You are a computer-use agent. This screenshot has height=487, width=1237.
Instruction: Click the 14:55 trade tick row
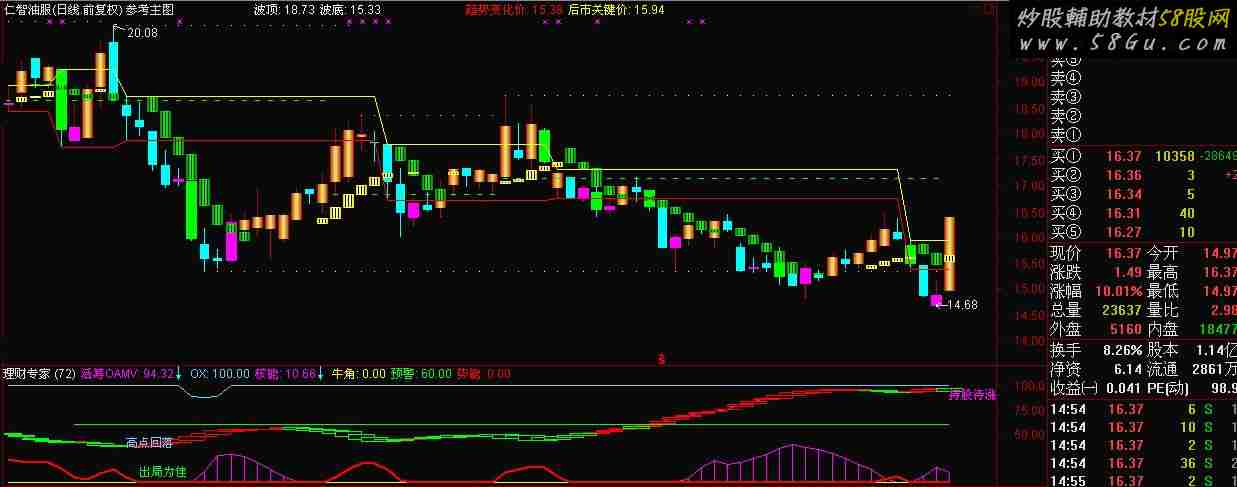1140,481
